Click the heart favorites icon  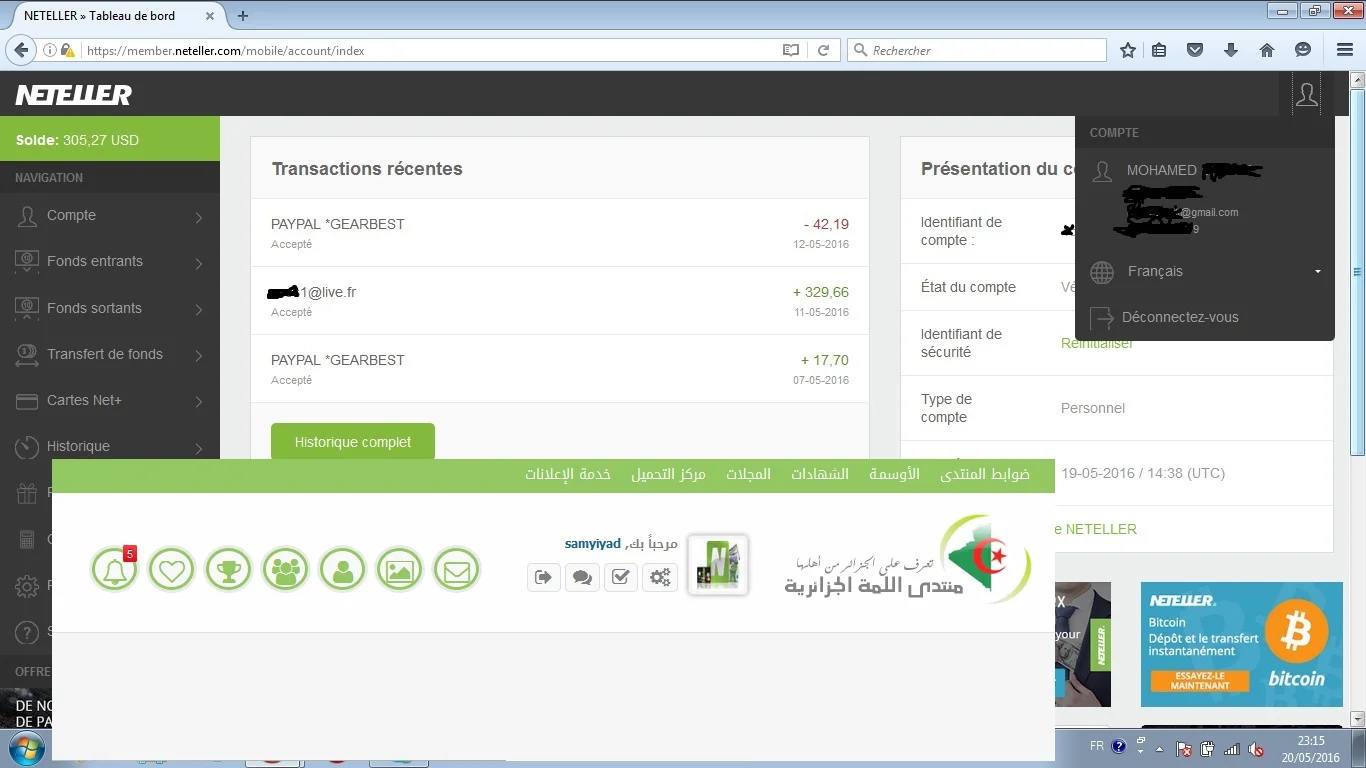coord(171,571)
